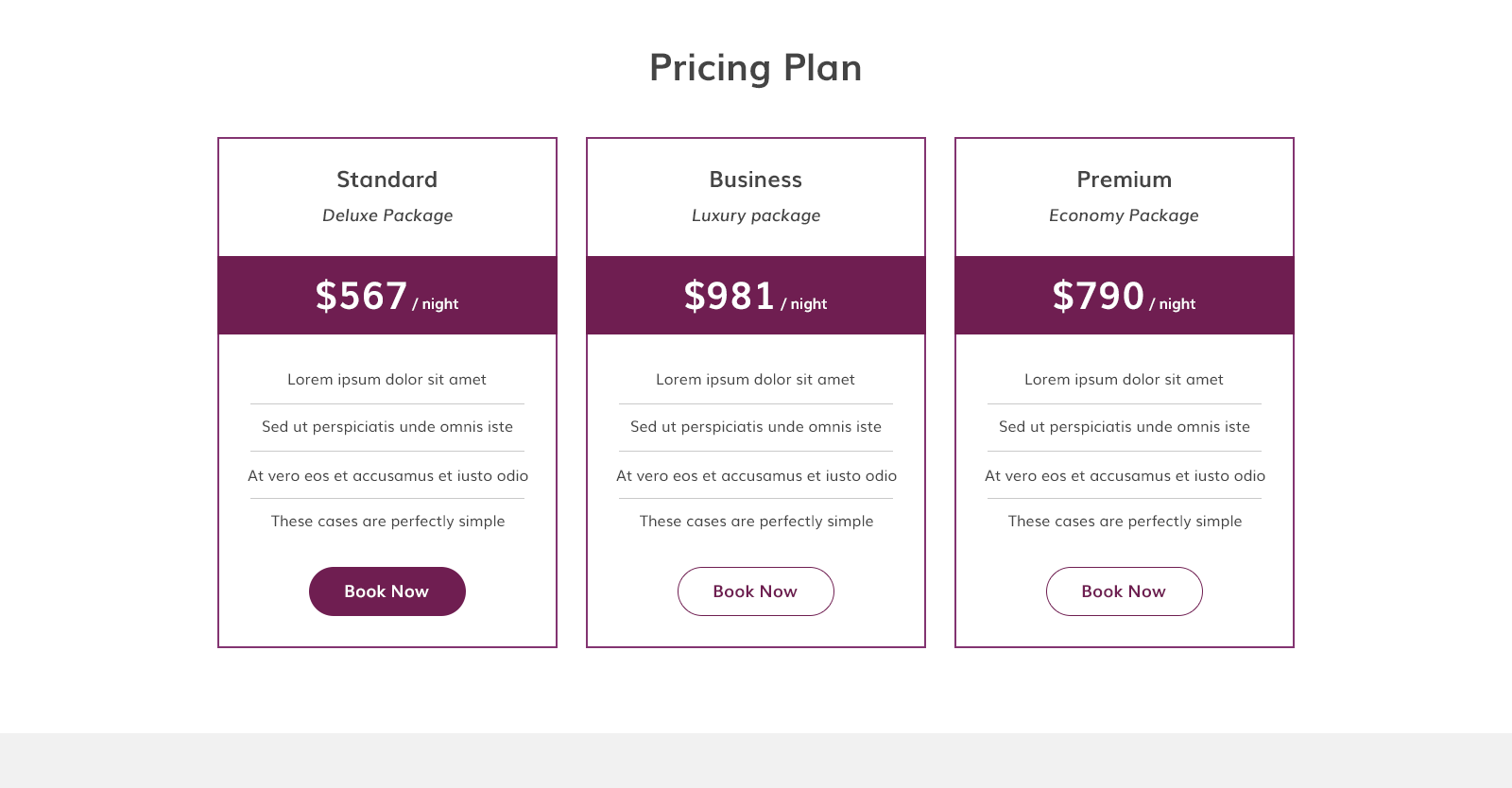
Task: Click Premium's At vero eos feature
Action: (x=1125, y=476)
